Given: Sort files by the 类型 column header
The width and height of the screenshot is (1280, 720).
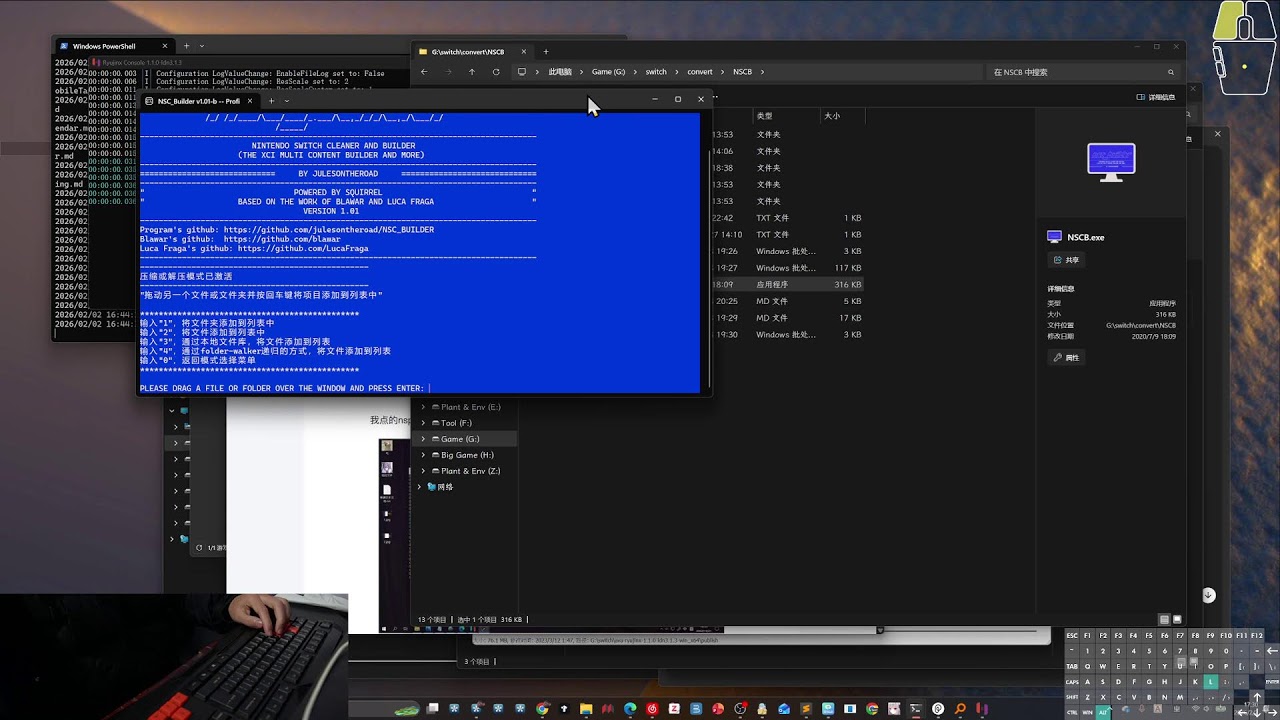Looking at the screenshot, I should click(765, 116).
